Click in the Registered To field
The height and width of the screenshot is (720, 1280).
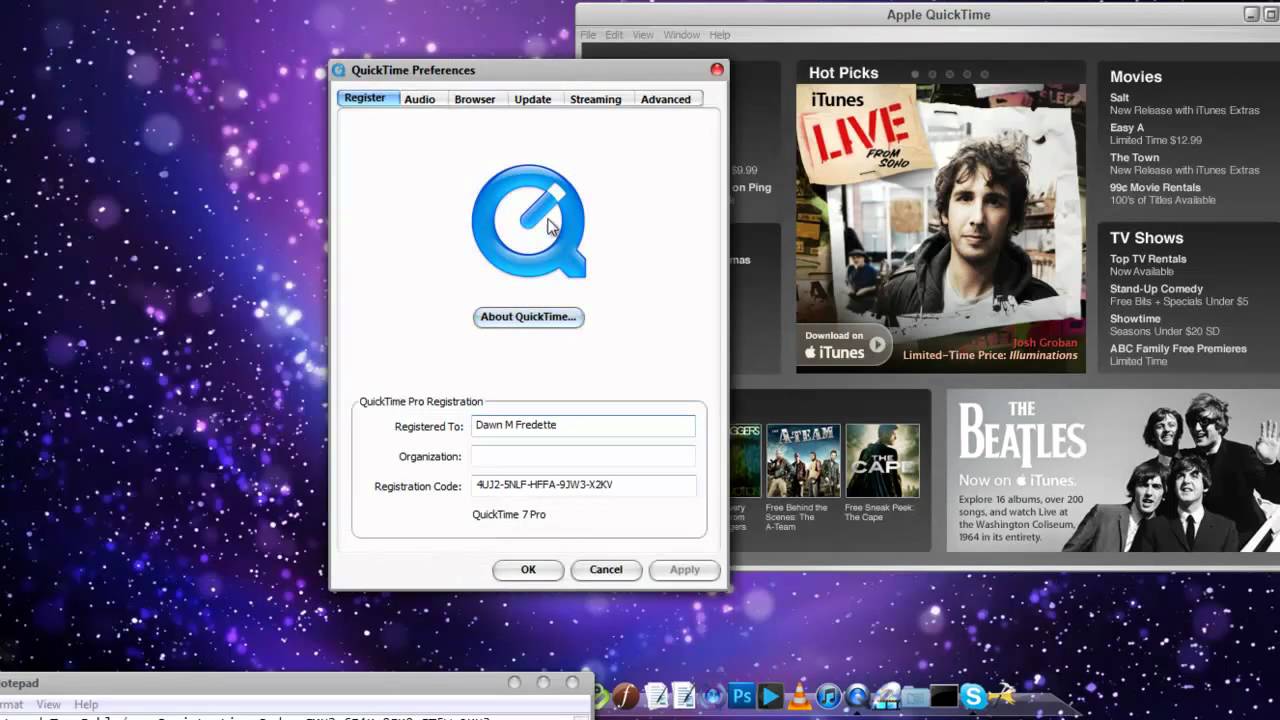(x=583, y=426)
